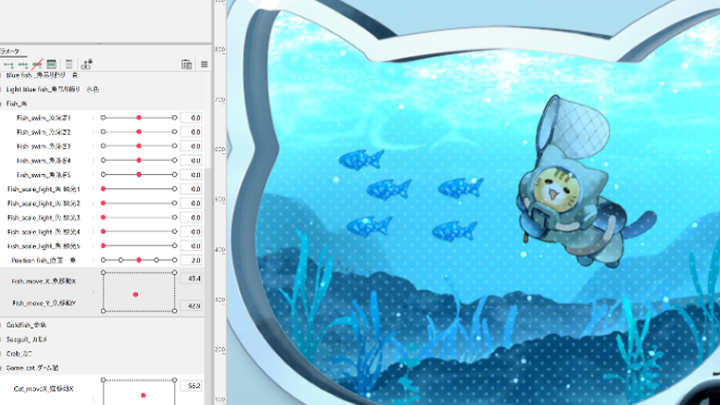720x405 pixels.
Task: Expand the Seagull parameter group
Action: 1,339
